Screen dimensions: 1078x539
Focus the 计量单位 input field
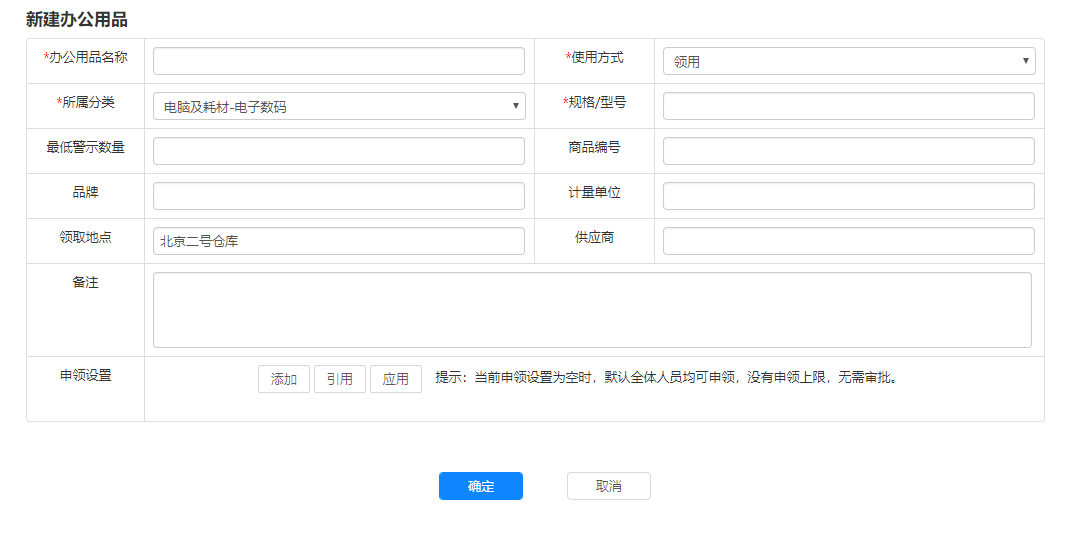tap(848, 196)
